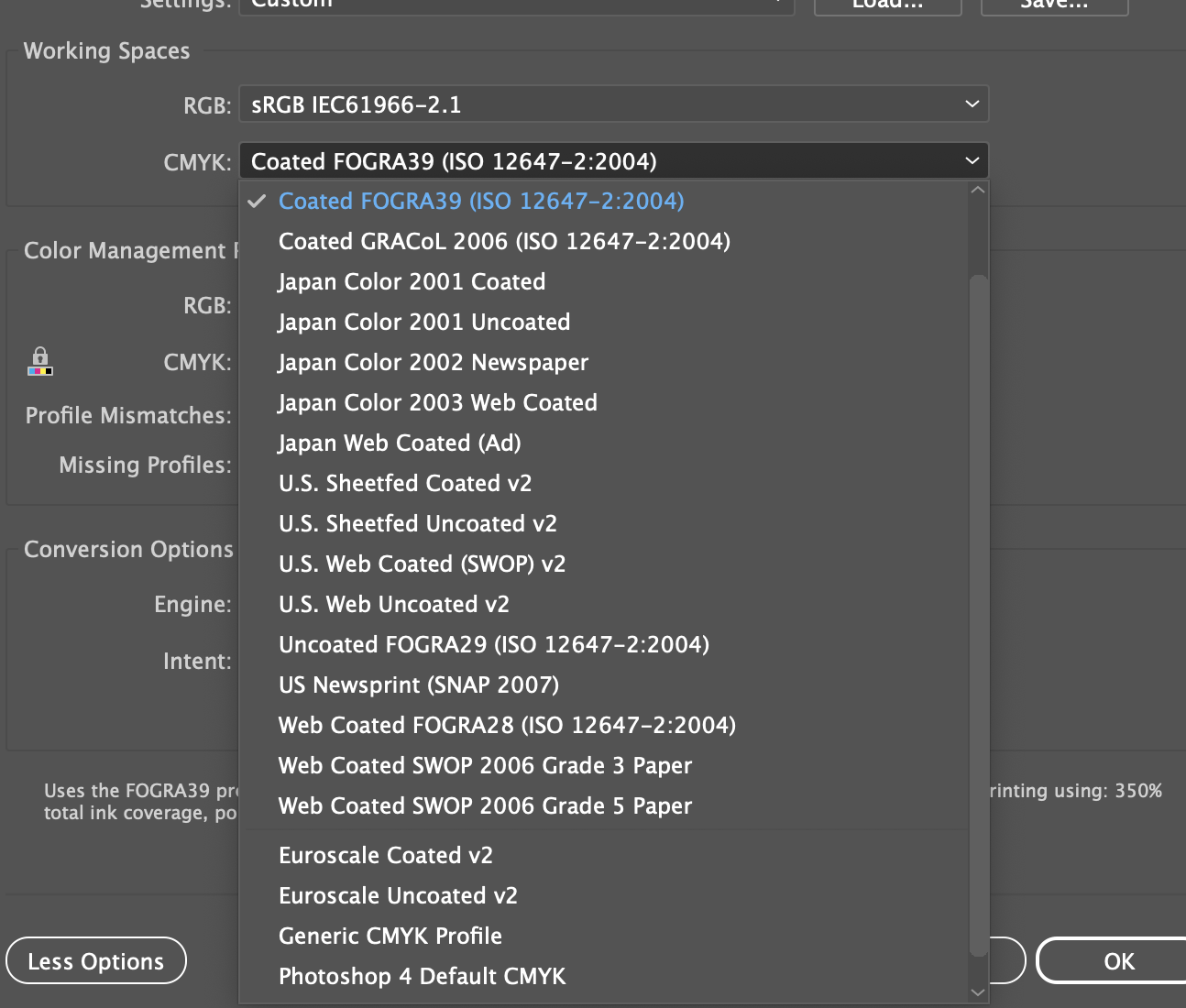The image size is (1186, 1008).
Task: Click the CMYK lock icon
Action: [39, 361]
